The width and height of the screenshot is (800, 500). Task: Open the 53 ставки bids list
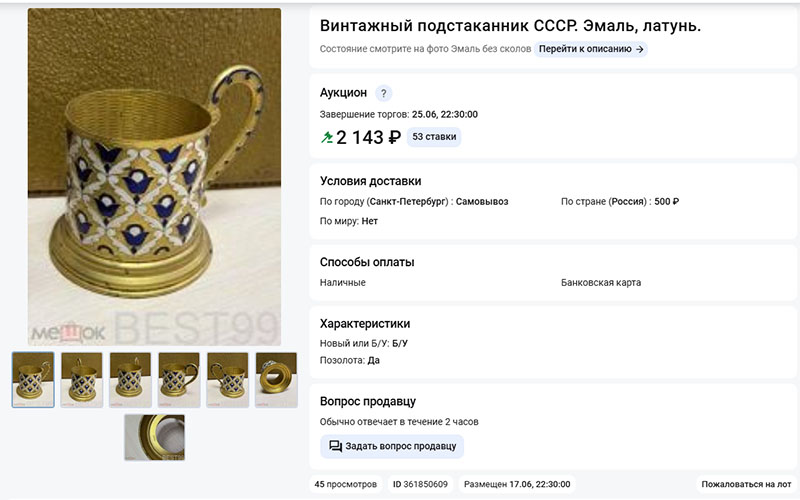434,137
